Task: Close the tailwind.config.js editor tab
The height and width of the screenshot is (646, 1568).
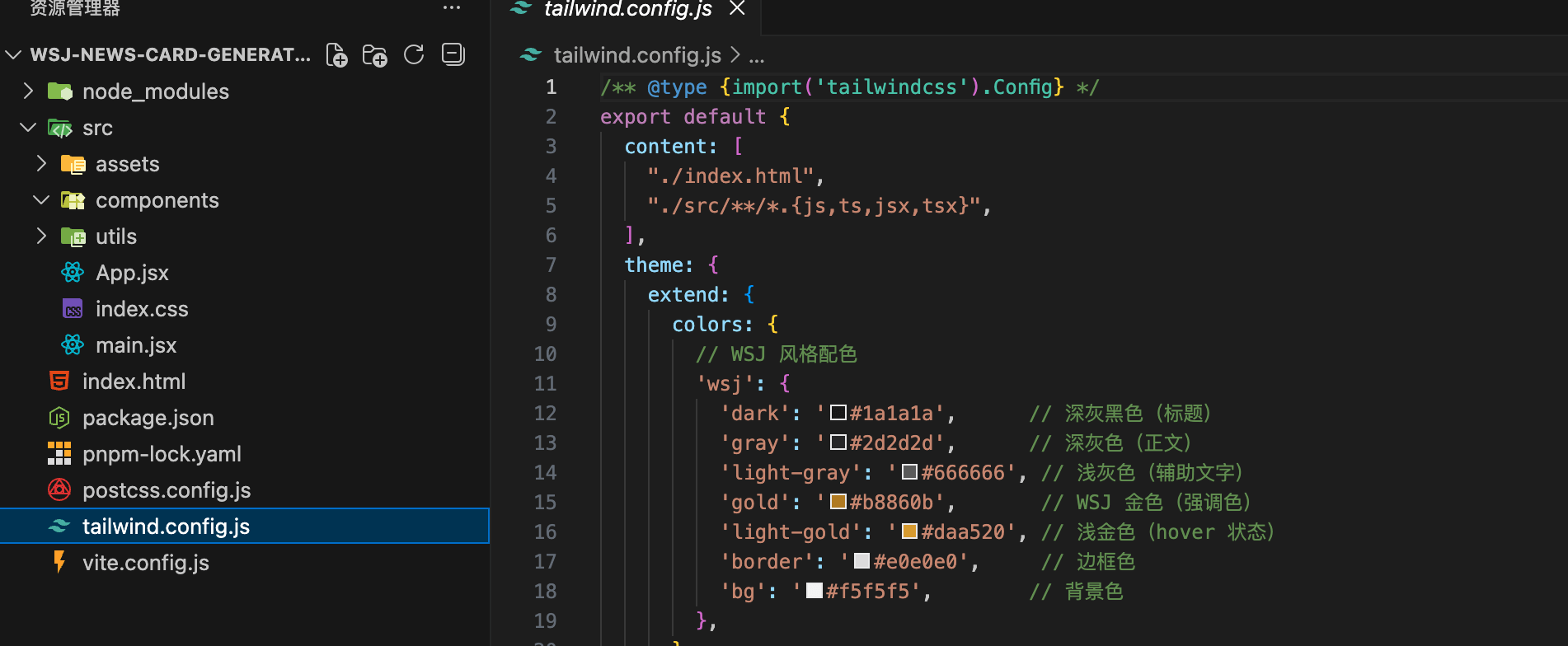Action: pyautogui.click(x=737, y=8)
